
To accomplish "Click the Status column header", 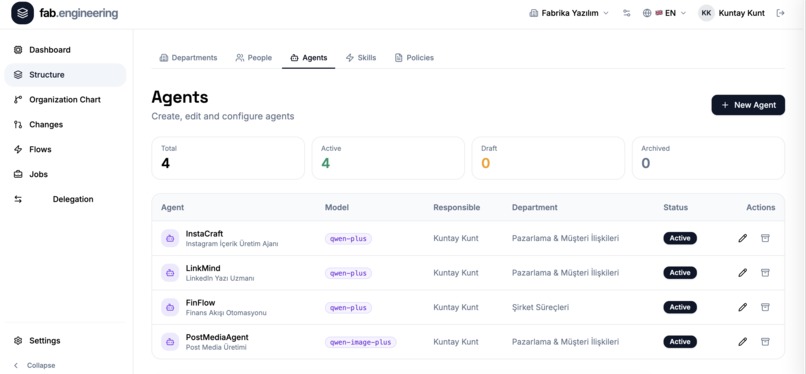I will click(675, 208).
